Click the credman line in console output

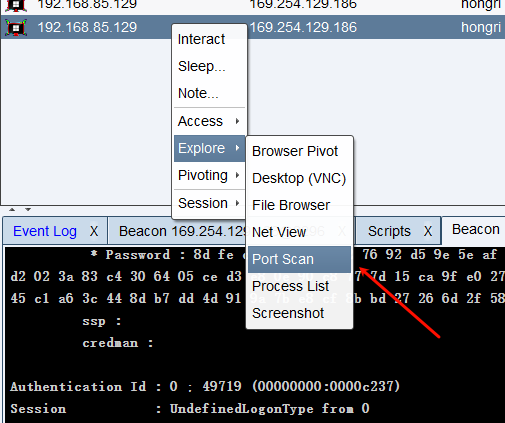[x=118, y=343]
